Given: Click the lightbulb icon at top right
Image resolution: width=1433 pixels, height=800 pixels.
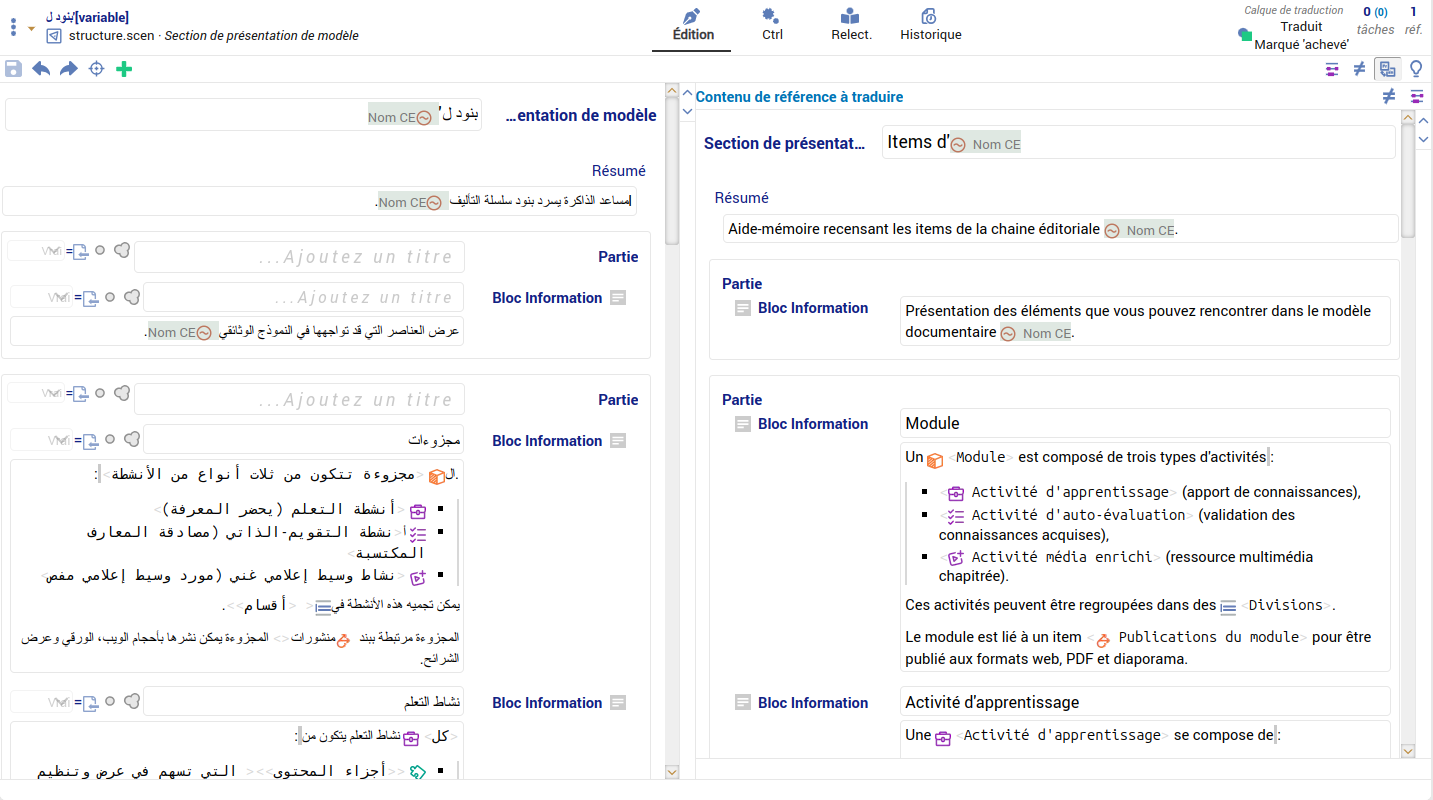Looking at the screenshot, I should (x=1416, y=69).
